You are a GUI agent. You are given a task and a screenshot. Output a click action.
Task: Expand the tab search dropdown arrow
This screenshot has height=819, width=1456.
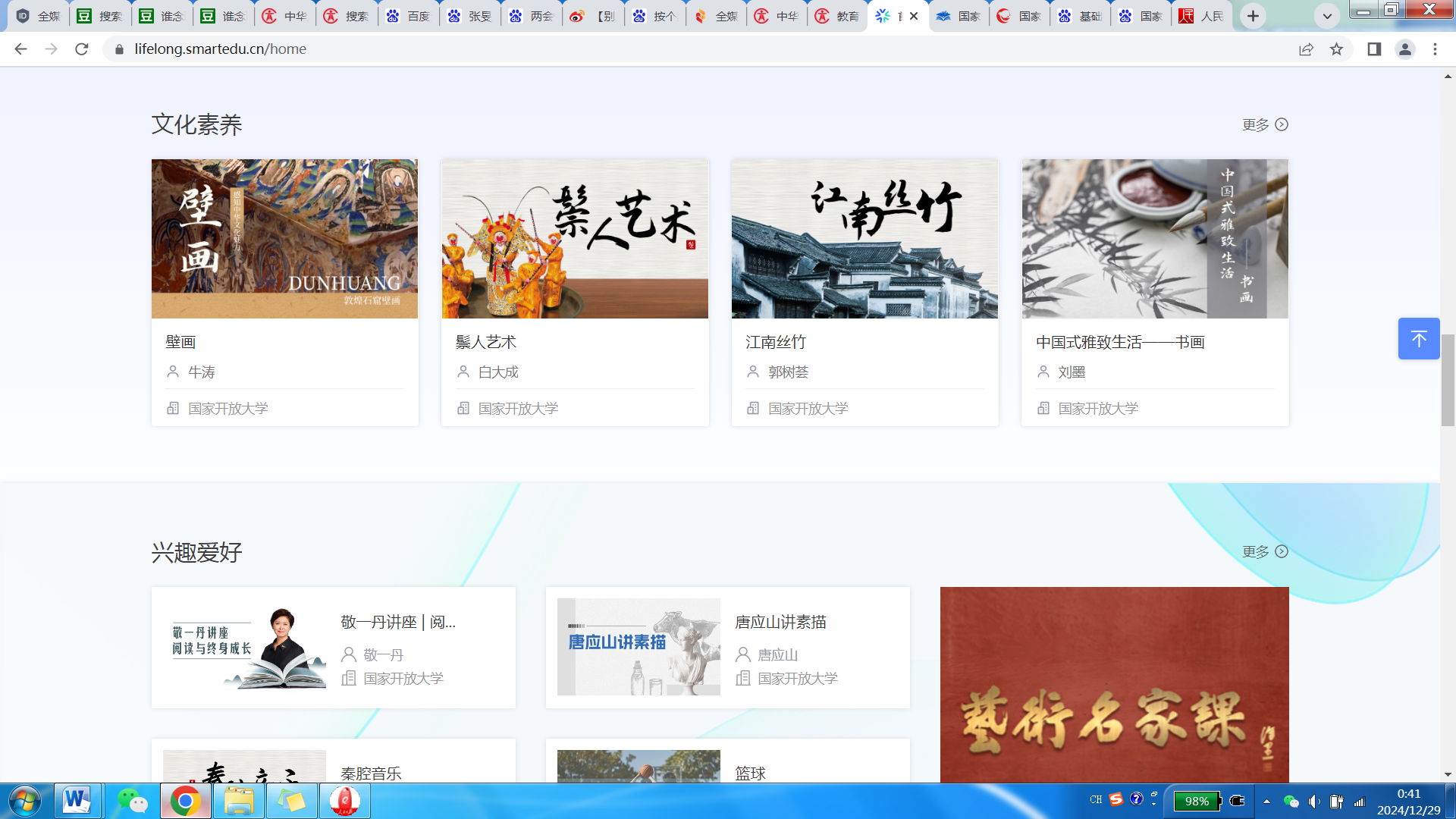tap(1326, 16)
